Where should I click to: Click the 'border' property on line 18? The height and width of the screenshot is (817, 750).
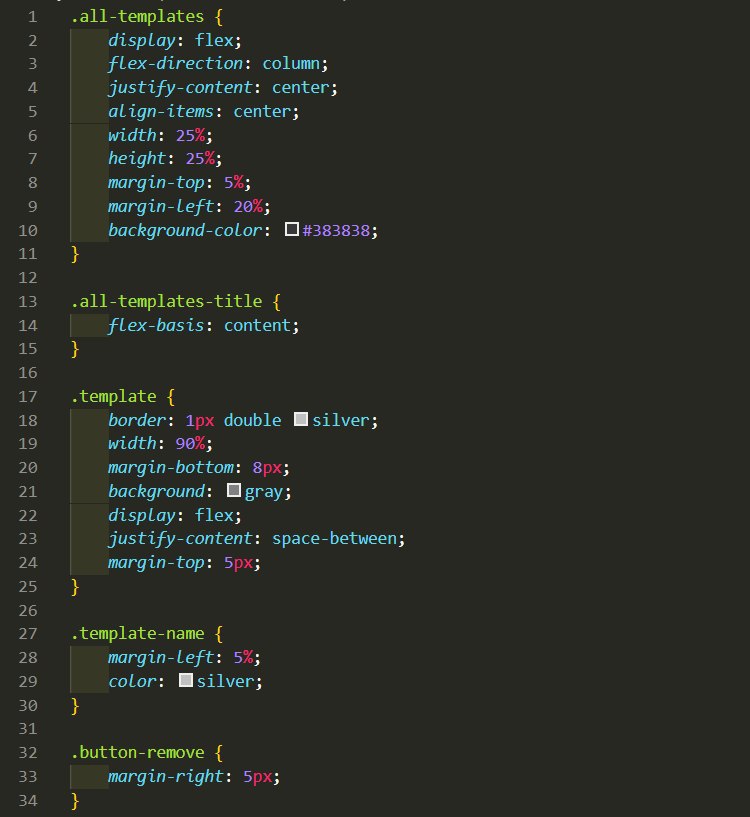(x=137, y=420)
